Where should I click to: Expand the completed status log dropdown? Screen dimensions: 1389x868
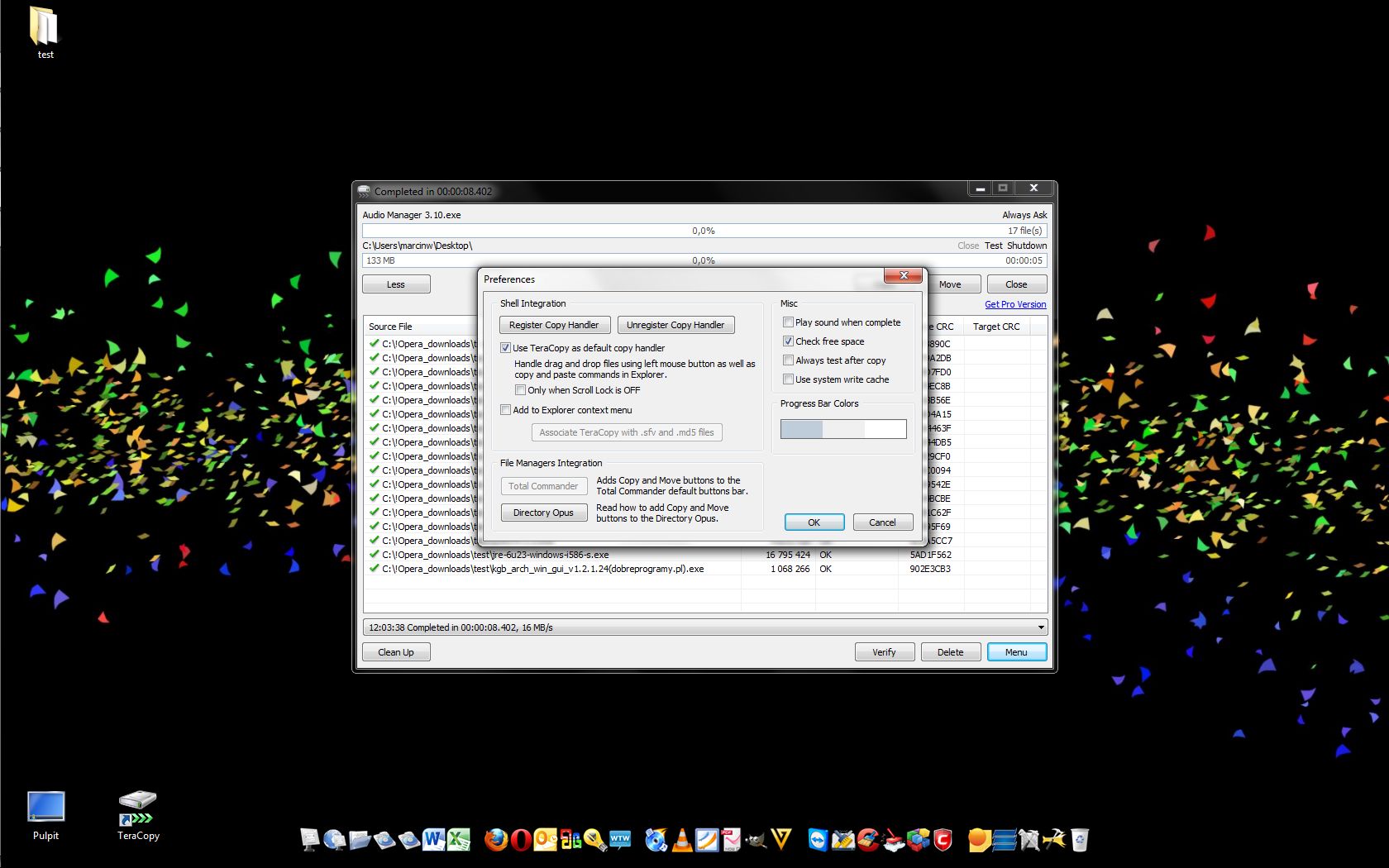pyautogui.click(x=1041, y=627)
